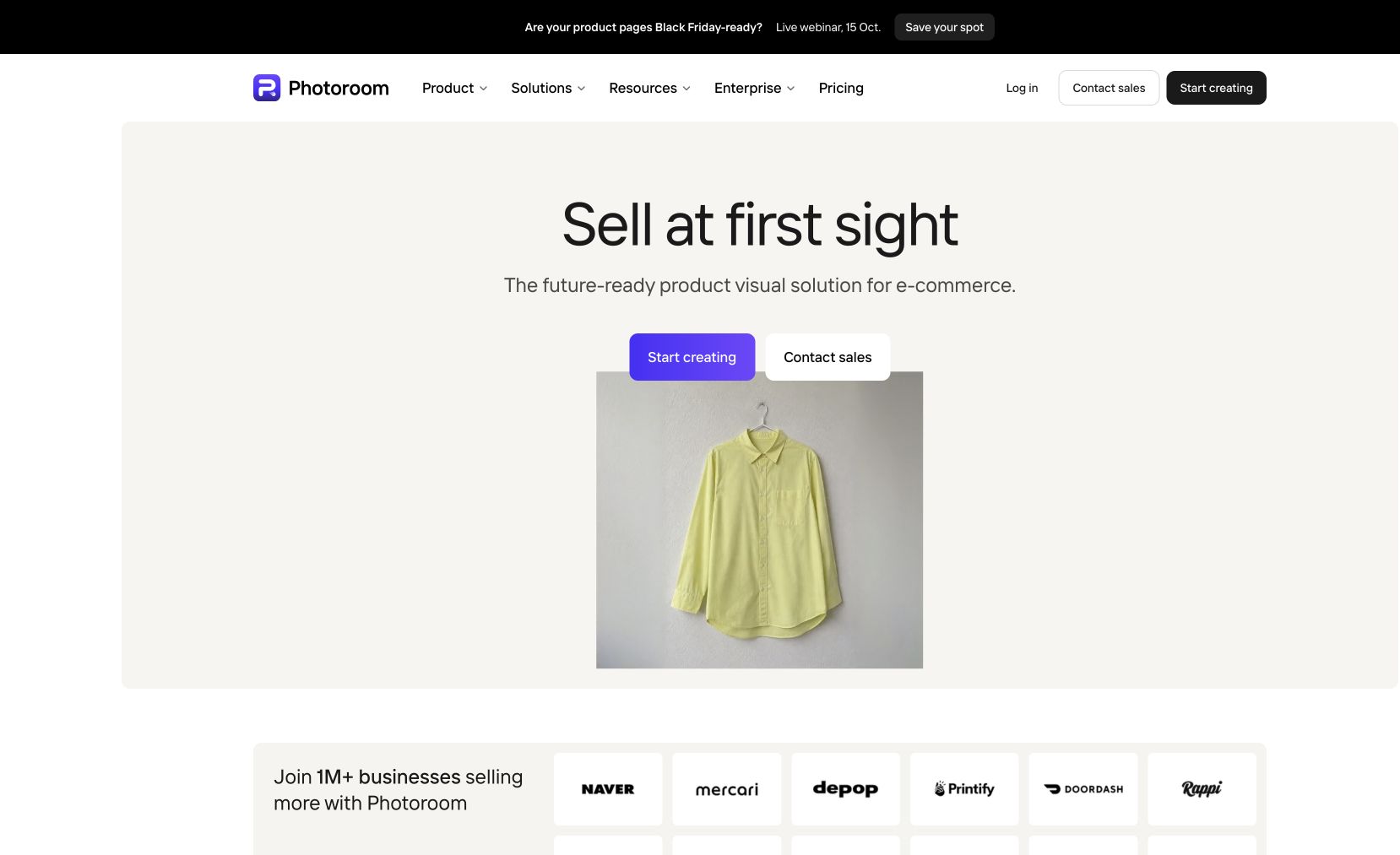Click the purple Start creating hero button
Viewport: 1400px width, 855px height.
point(692,357)
